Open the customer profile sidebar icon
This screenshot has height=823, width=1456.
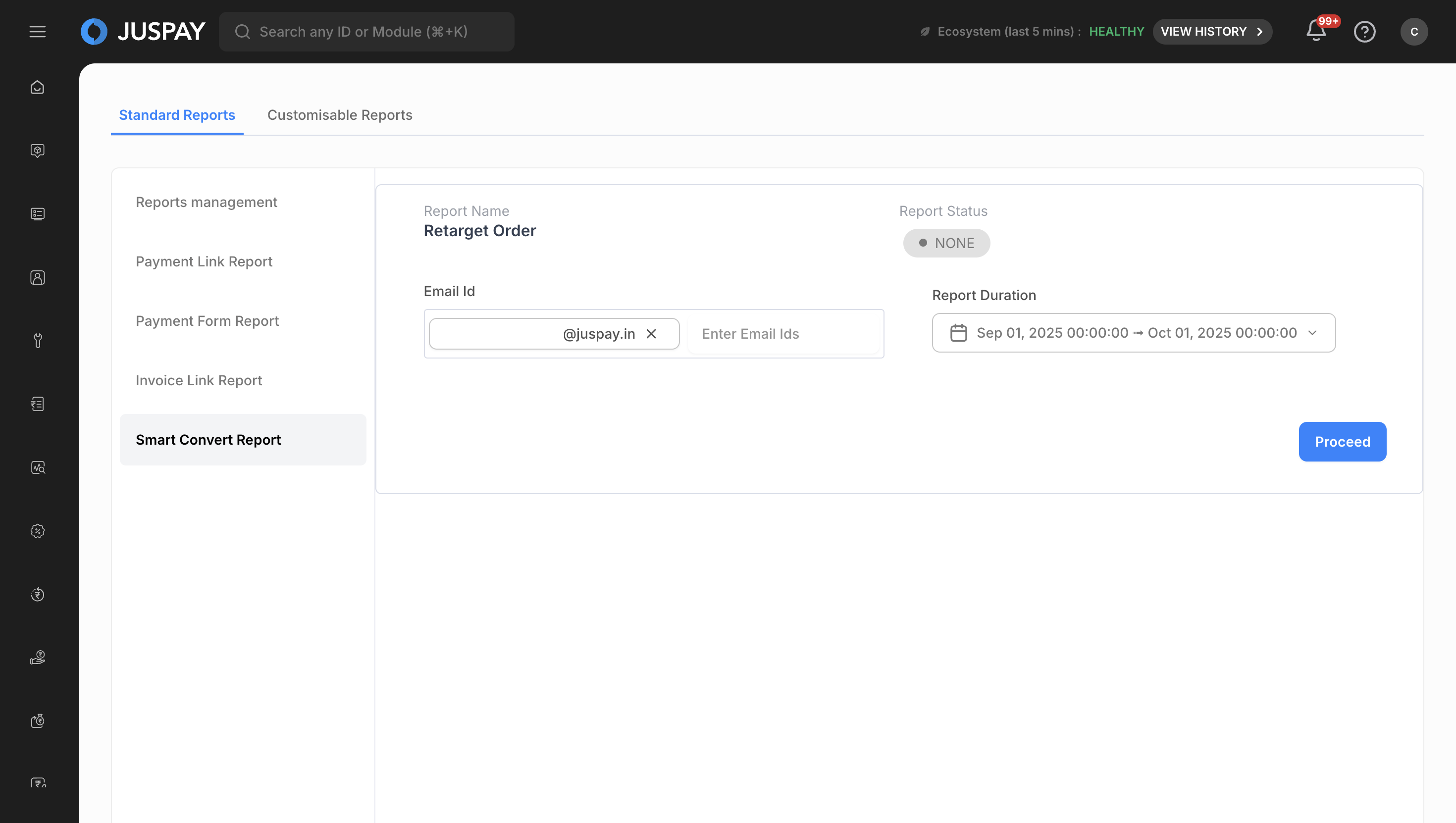37,277
